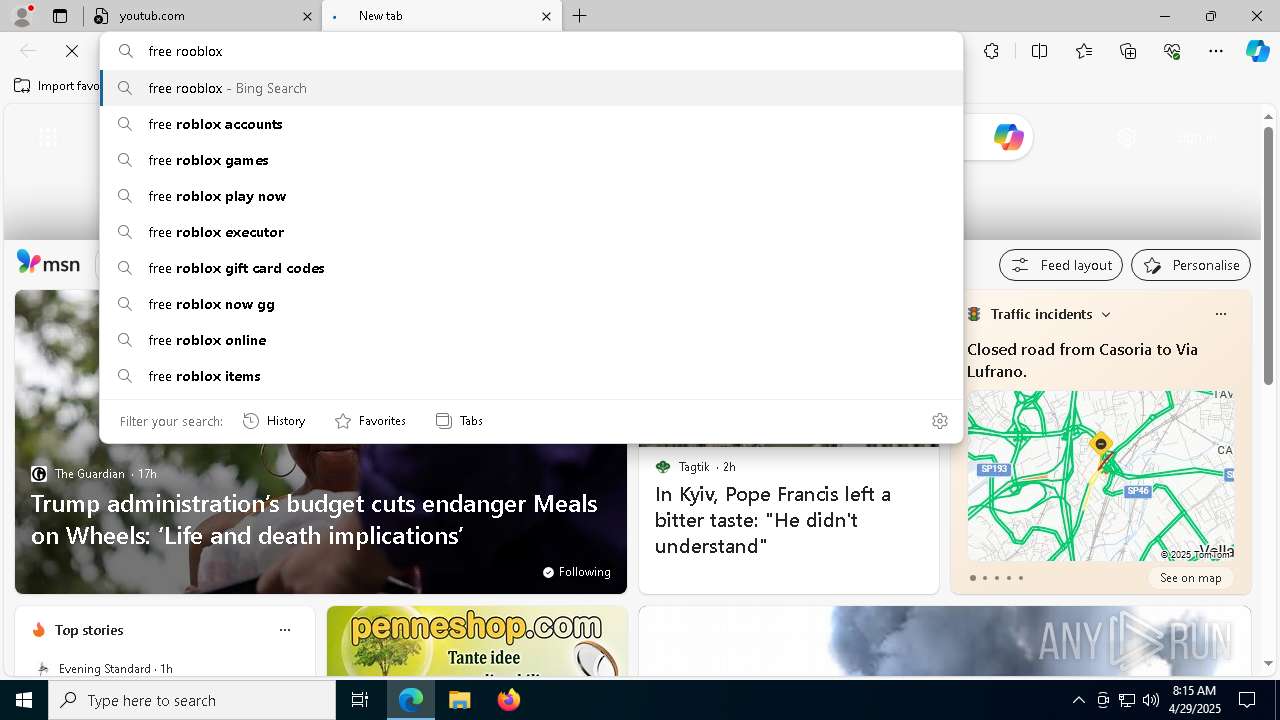Click the network icon in system tray
The width and height of the screenshot is (1280, 720).
(x=1127, y=700)
